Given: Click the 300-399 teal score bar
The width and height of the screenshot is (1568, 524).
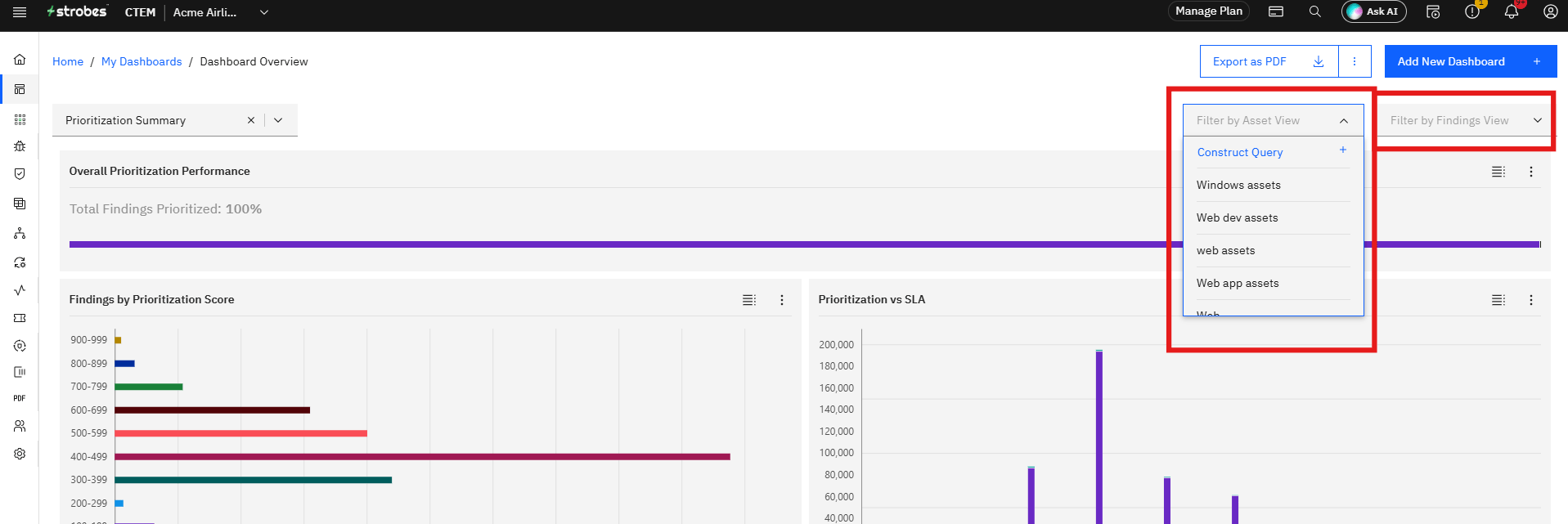Looking at the screenshot, I should pos(253,480).
